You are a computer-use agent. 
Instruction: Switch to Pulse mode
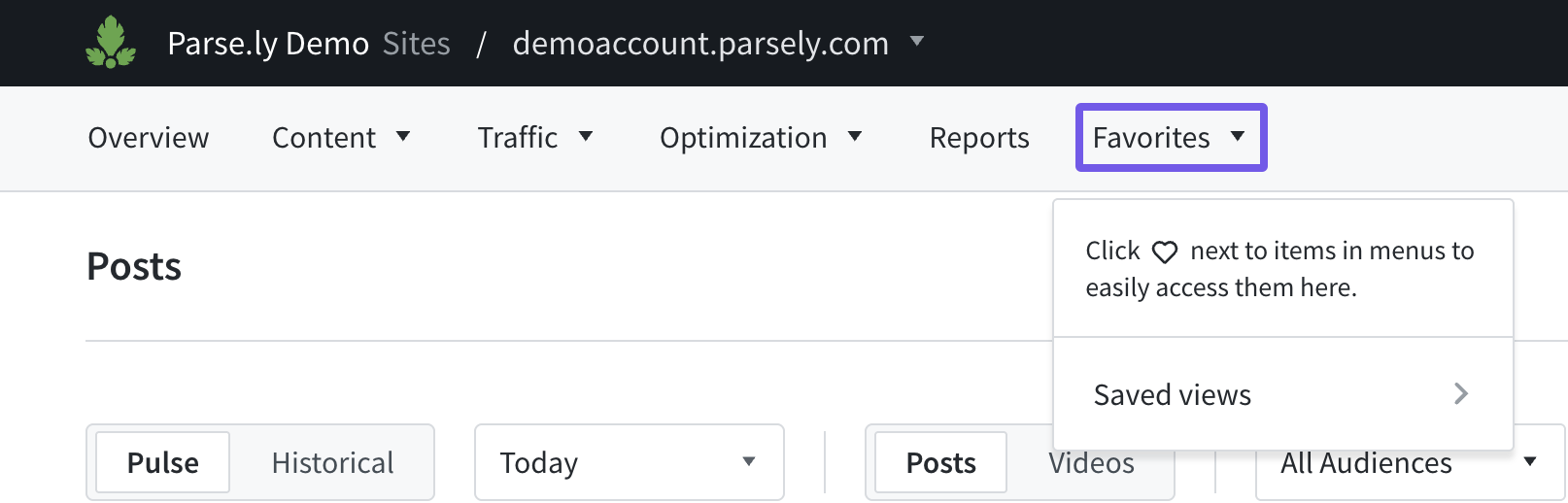pos(163,462)
